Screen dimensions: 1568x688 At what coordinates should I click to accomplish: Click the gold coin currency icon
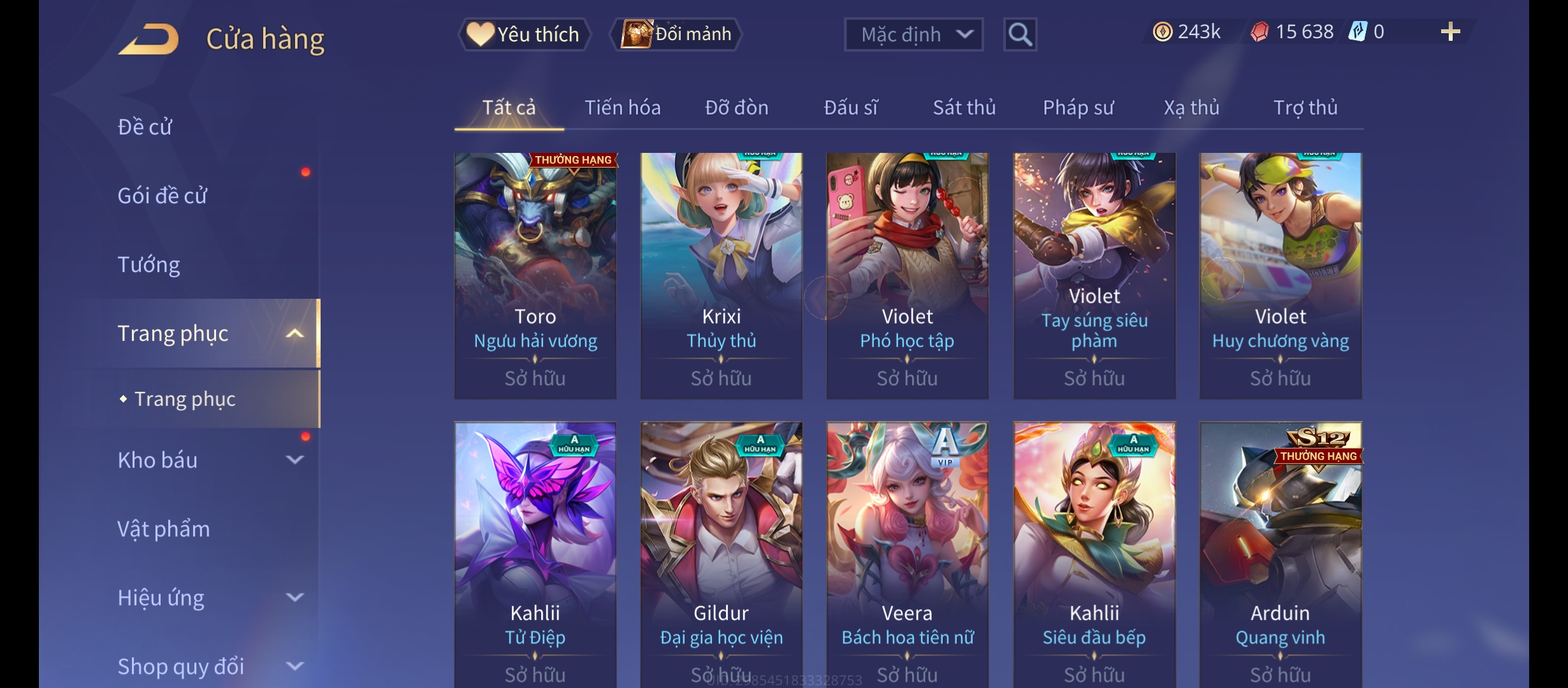(1162, 32)
